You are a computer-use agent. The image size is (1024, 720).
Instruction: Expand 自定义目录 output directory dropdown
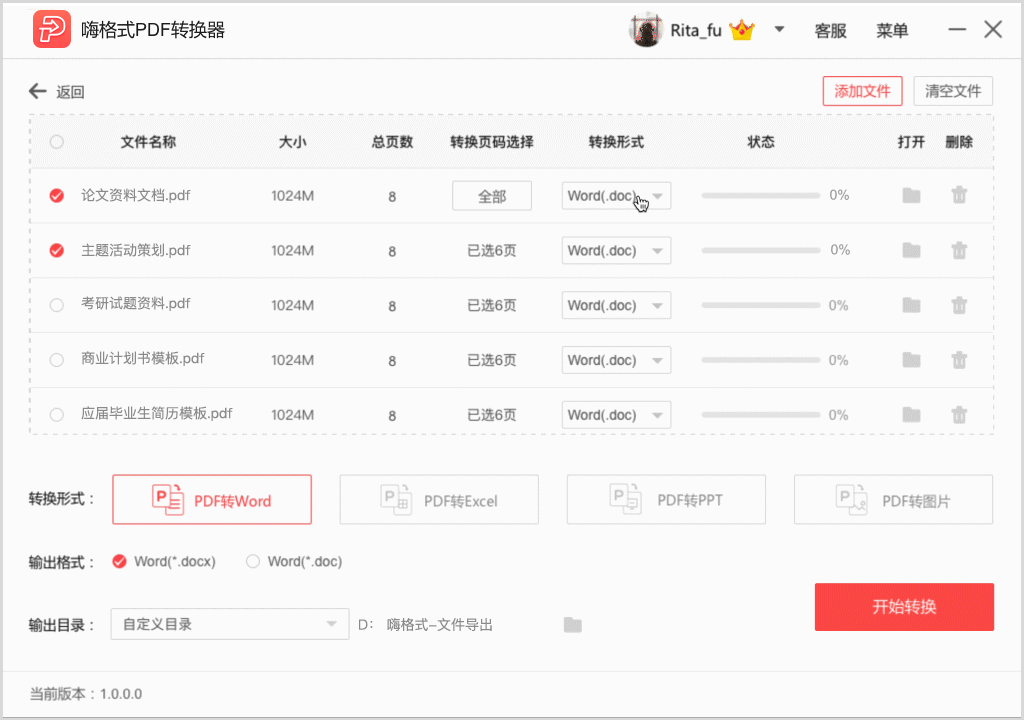[229, 625]
